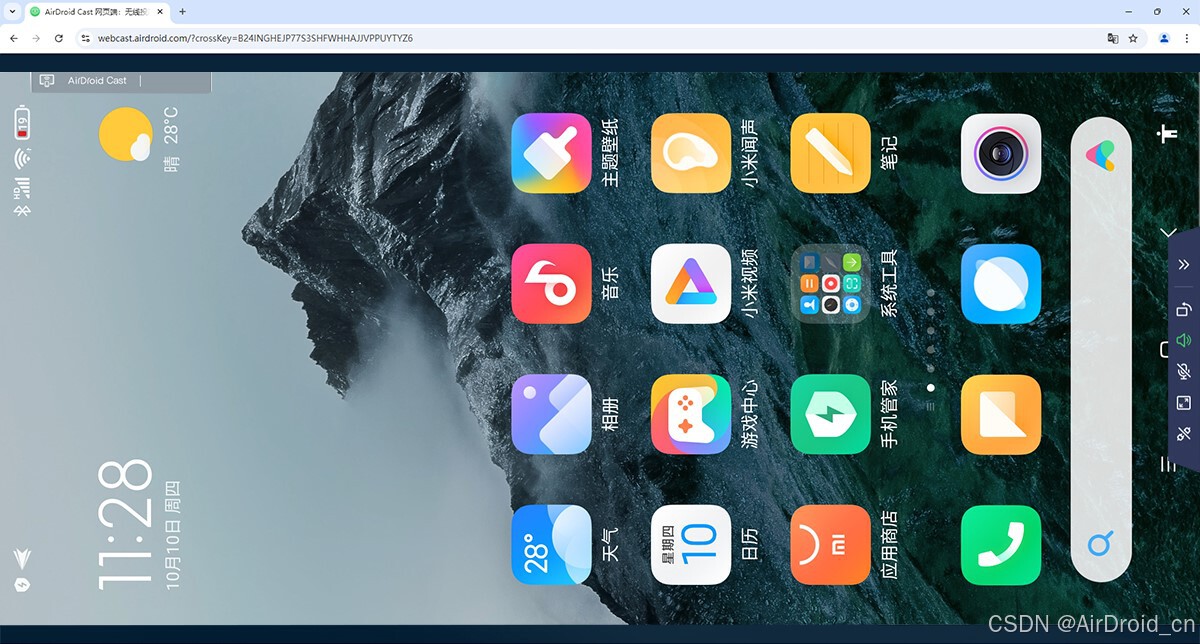Open the 小米视频 video app
This screenshot has height=644, width=1200.
pos(691,284)
